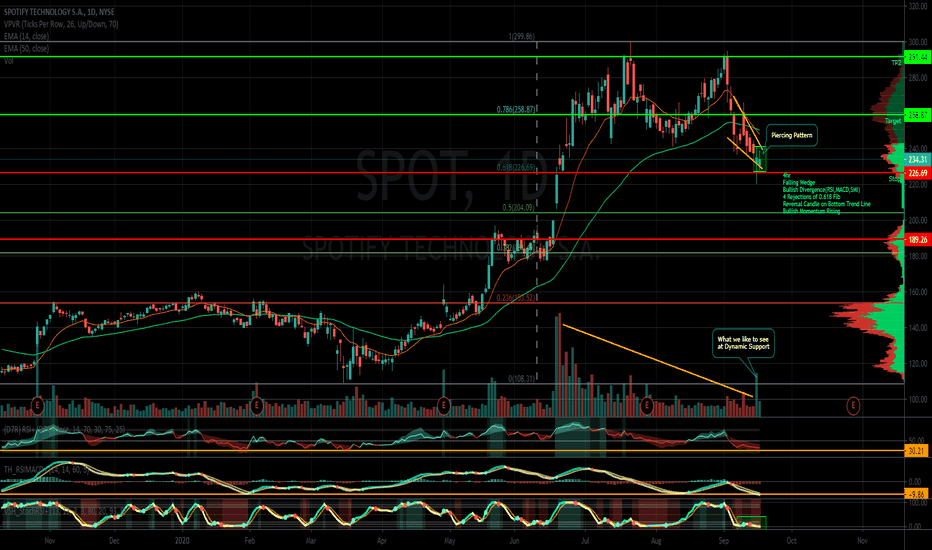Viewport: 932px width, 550px height.
Task: Click the 1(299.86) Fibonacci level label
Action: (521, 36)
